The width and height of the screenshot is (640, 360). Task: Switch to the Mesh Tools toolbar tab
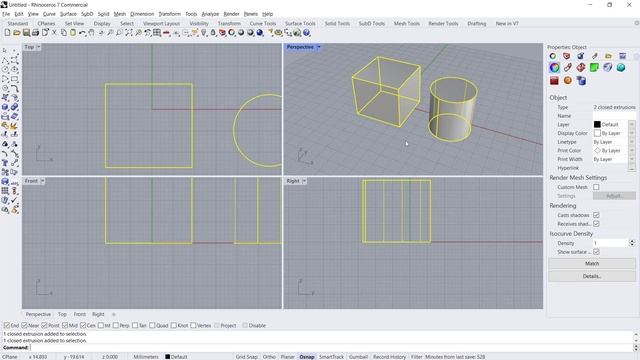(x=407, y=24)
